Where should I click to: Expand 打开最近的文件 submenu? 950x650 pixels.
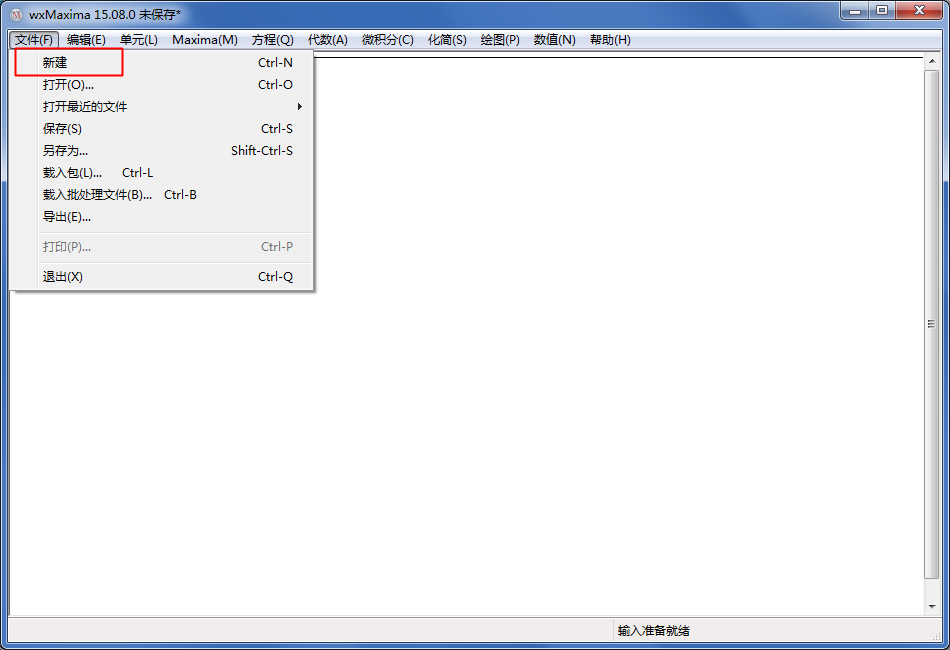click(x=162, y=107)
